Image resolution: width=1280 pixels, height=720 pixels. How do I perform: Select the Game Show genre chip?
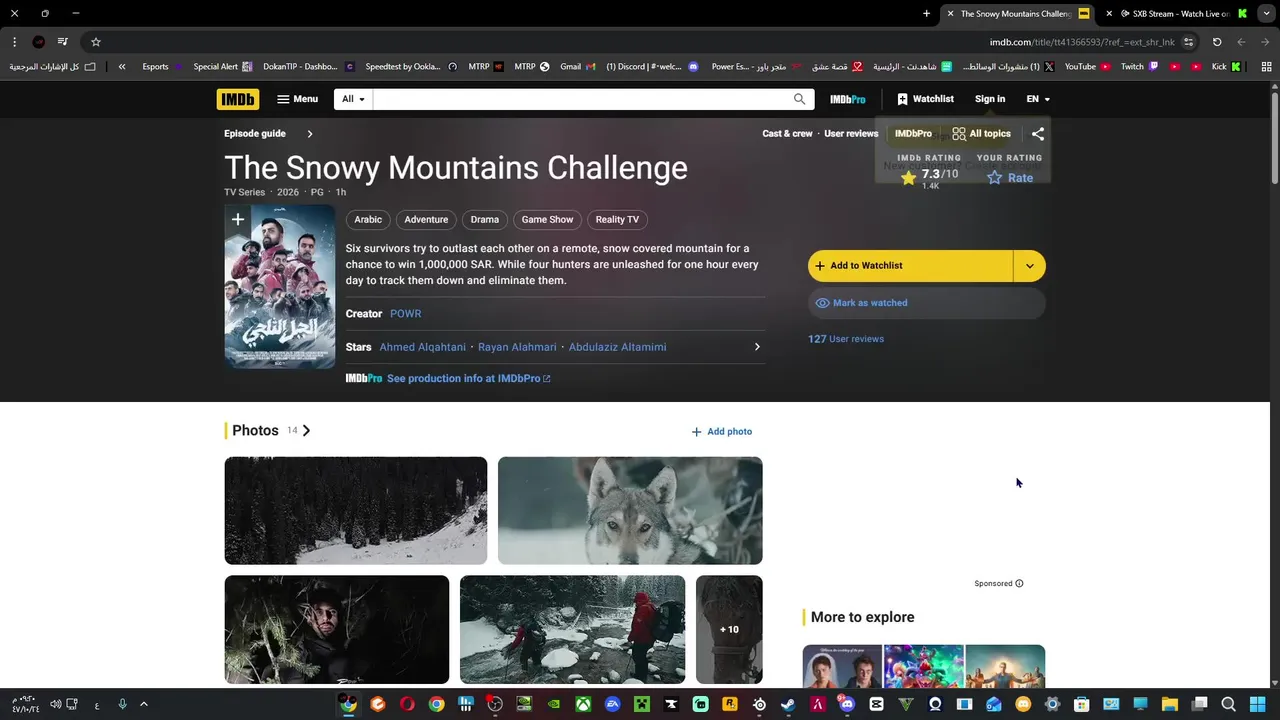547,219
